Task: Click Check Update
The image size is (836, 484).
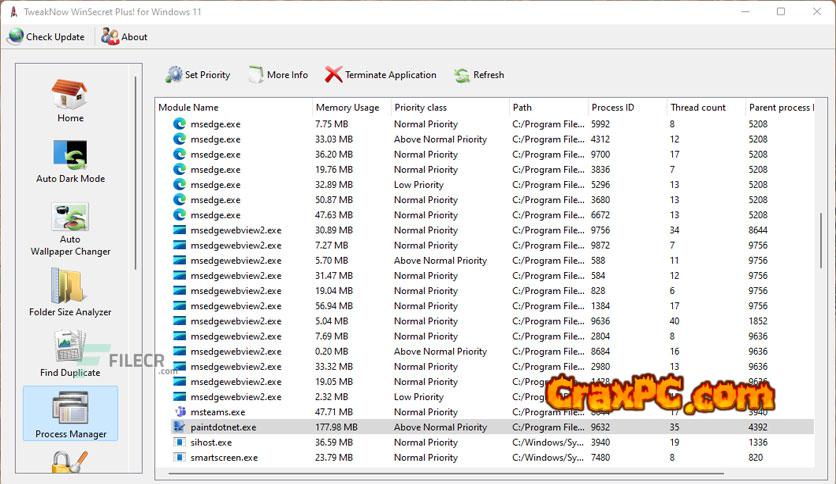Action: click(46, 37)
